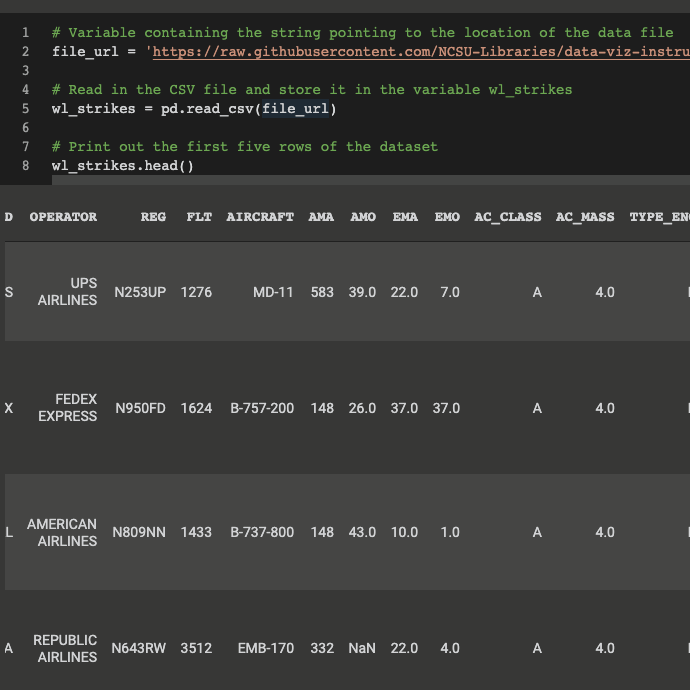Click the comment on code line 1
The image size is (690, 690).
click(x=362, y=33)
